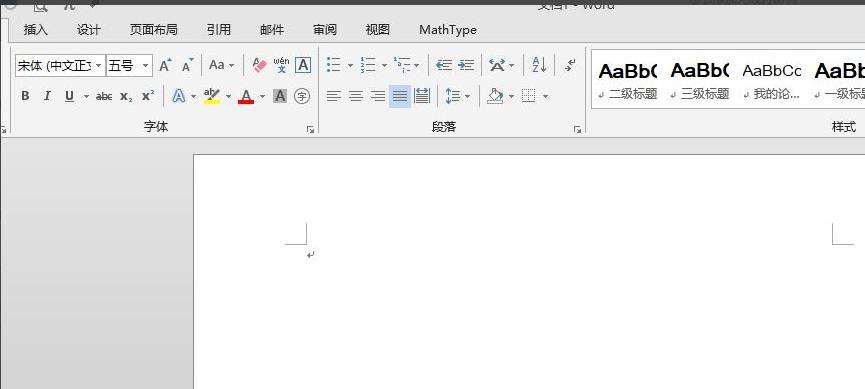Screen dimensions: 865x389
Task: Apply yellow text highlight color
Action: tap(212, 97)
